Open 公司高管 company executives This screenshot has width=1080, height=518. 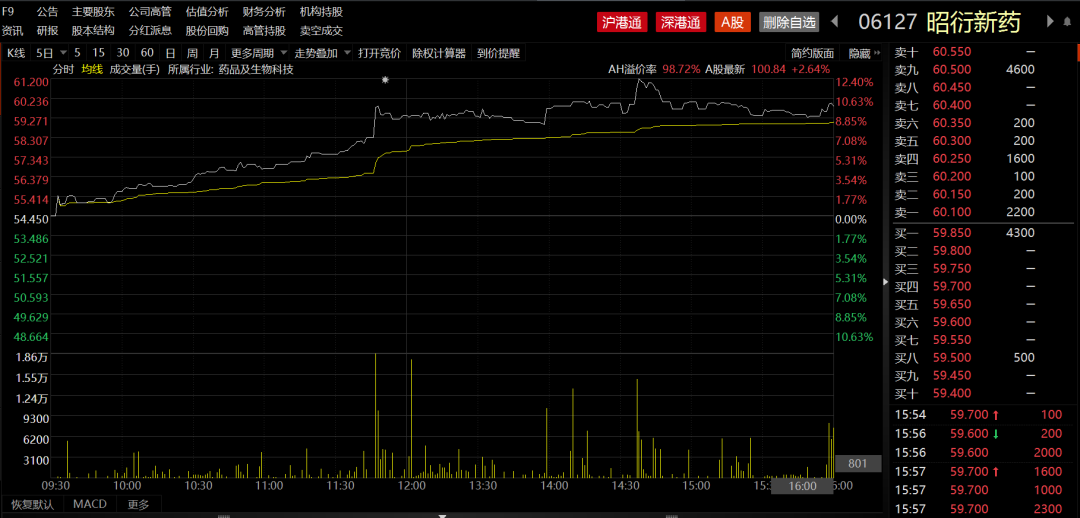pyautogui.click(x=150, y=12)
